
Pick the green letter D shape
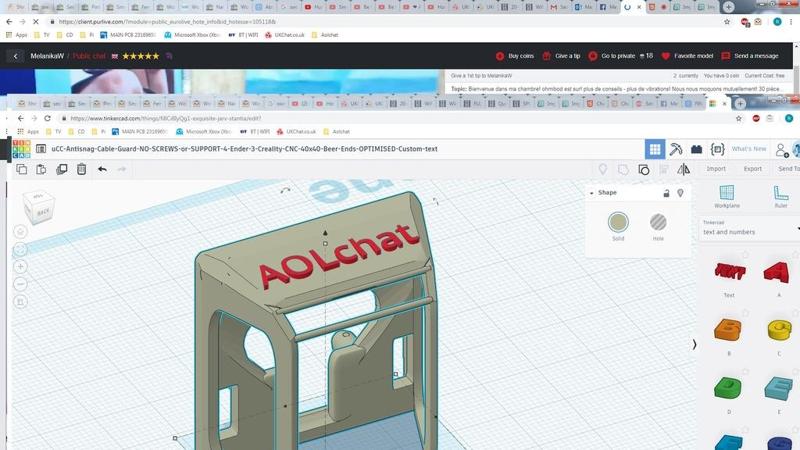pos(728,387)
